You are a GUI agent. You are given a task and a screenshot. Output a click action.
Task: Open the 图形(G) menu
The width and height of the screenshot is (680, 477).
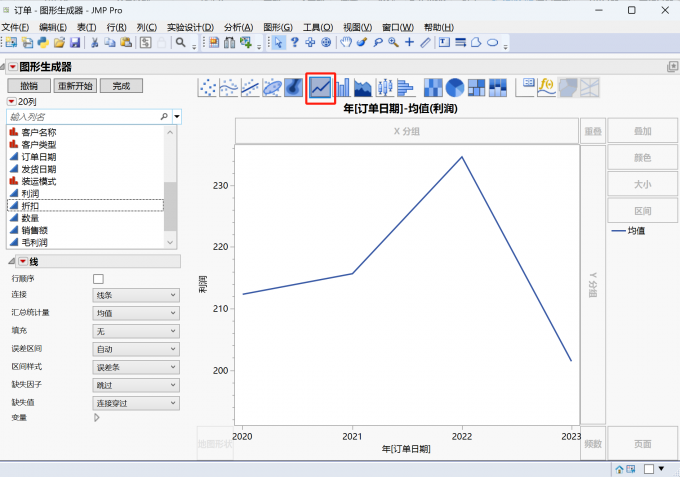pos(279,27)
